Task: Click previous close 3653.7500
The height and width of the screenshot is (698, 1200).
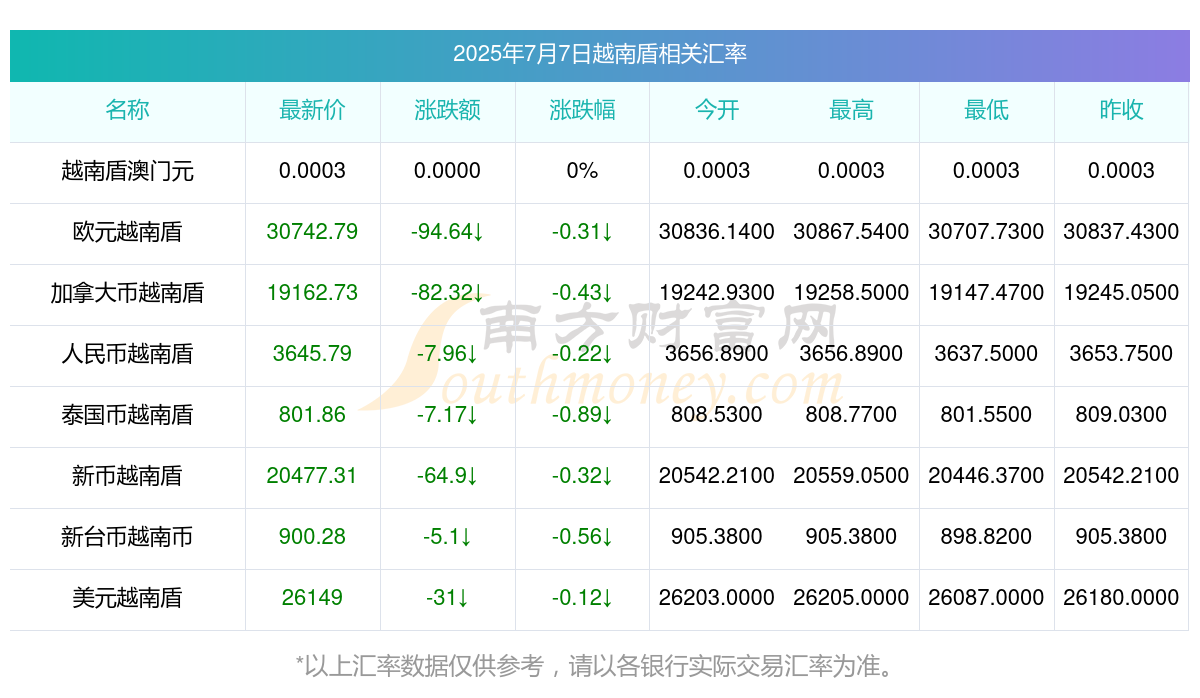Action: coord(1121,354)
